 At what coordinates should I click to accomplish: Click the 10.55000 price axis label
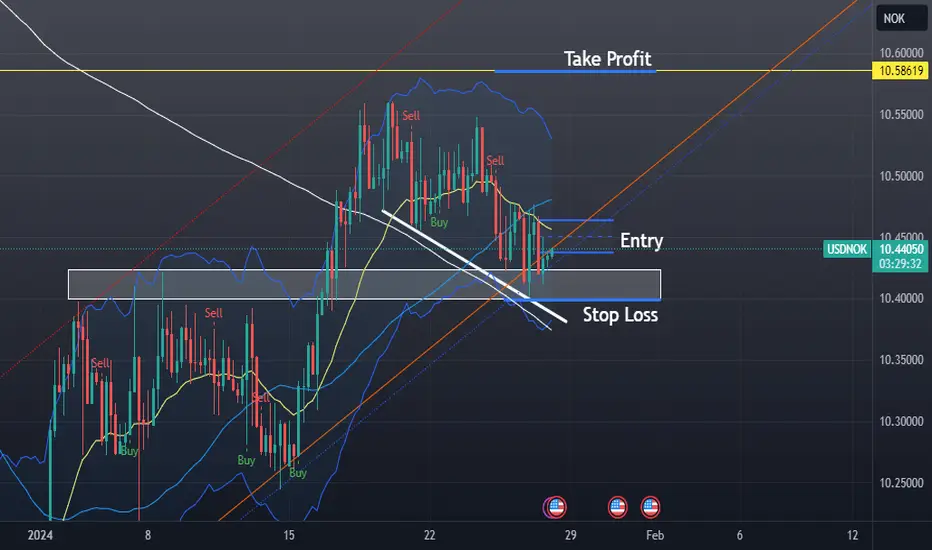[x=901, y=114]
